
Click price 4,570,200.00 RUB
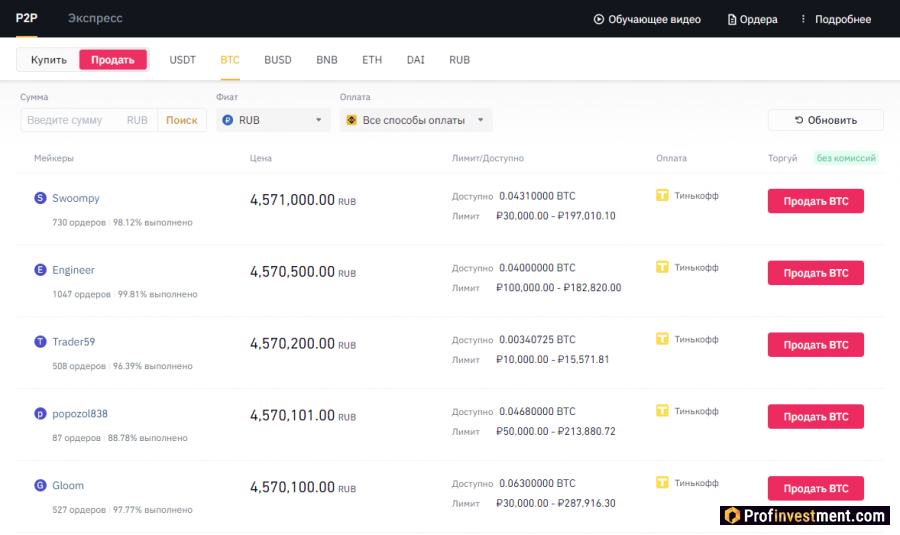302,343
